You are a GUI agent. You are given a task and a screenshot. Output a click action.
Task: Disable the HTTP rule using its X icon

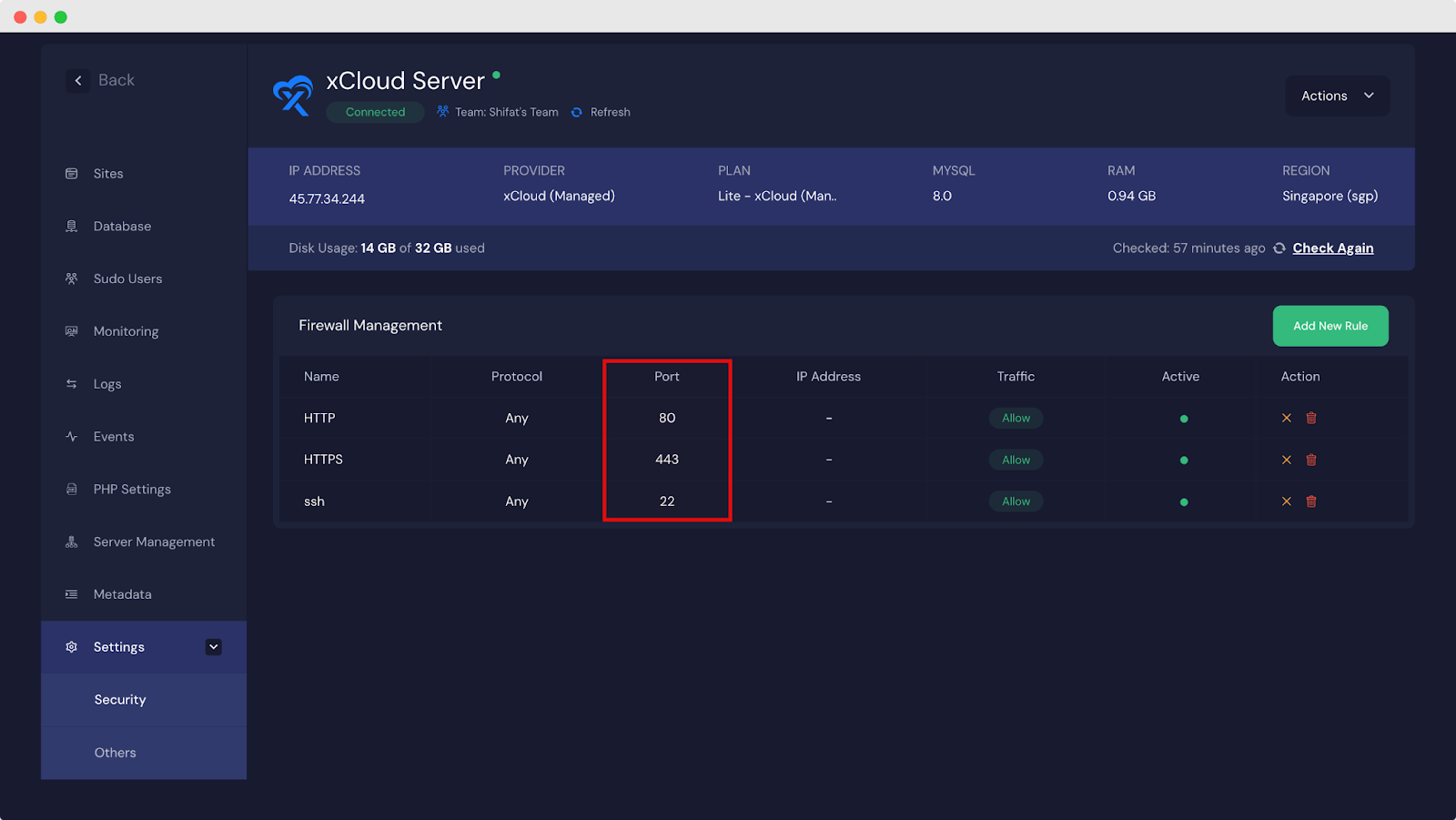pos(1286,418)
